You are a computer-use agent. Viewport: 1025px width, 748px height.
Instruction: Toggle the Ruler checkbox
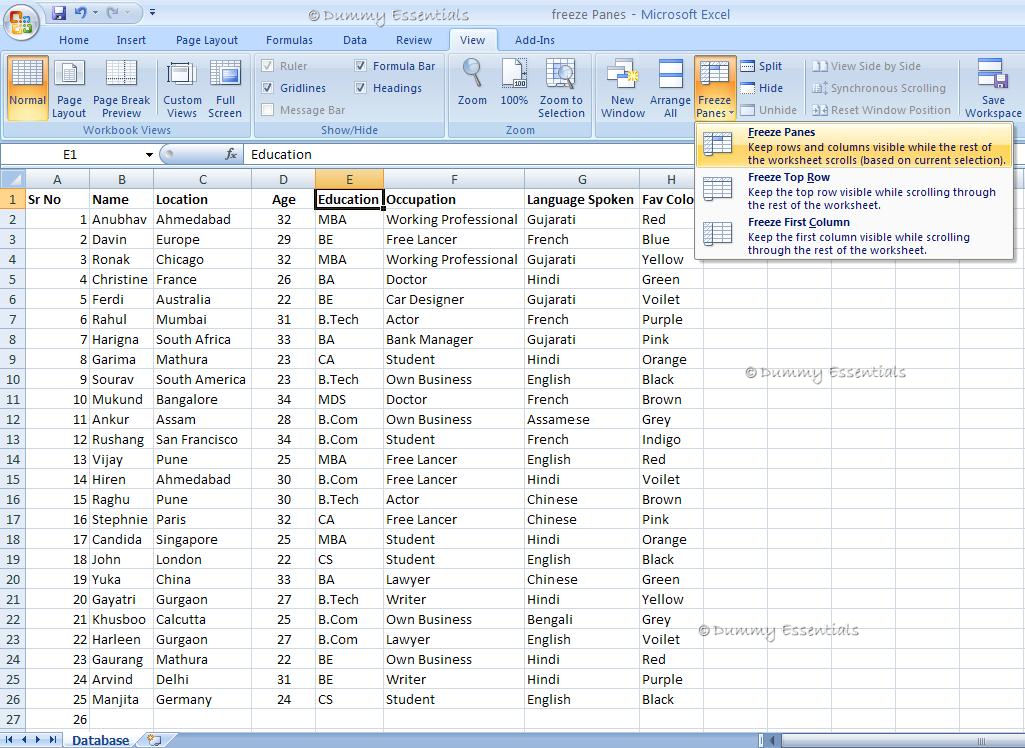point(267,66)
